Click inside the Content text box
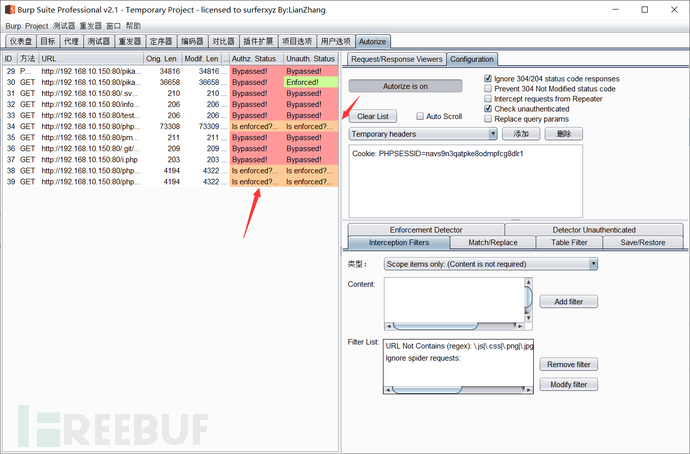The image size is (690, 454). [x=455, y=300]
